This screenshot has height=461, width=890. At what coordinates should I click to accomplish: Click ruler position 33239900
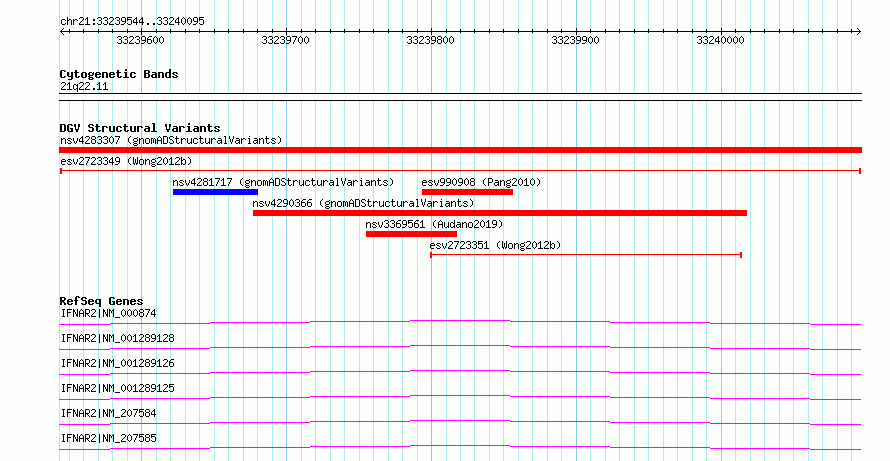pos(576,40)
